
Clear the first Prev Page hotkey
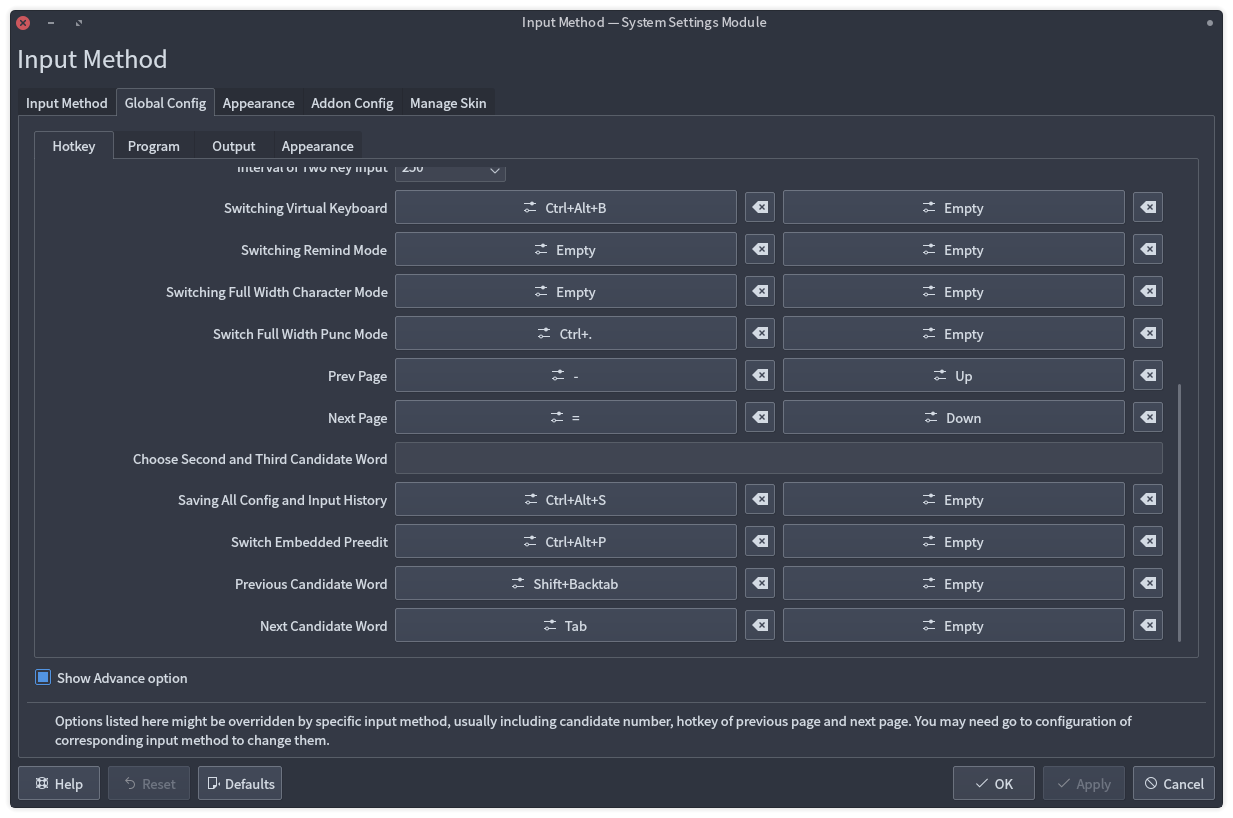click(x=760, y=376)
